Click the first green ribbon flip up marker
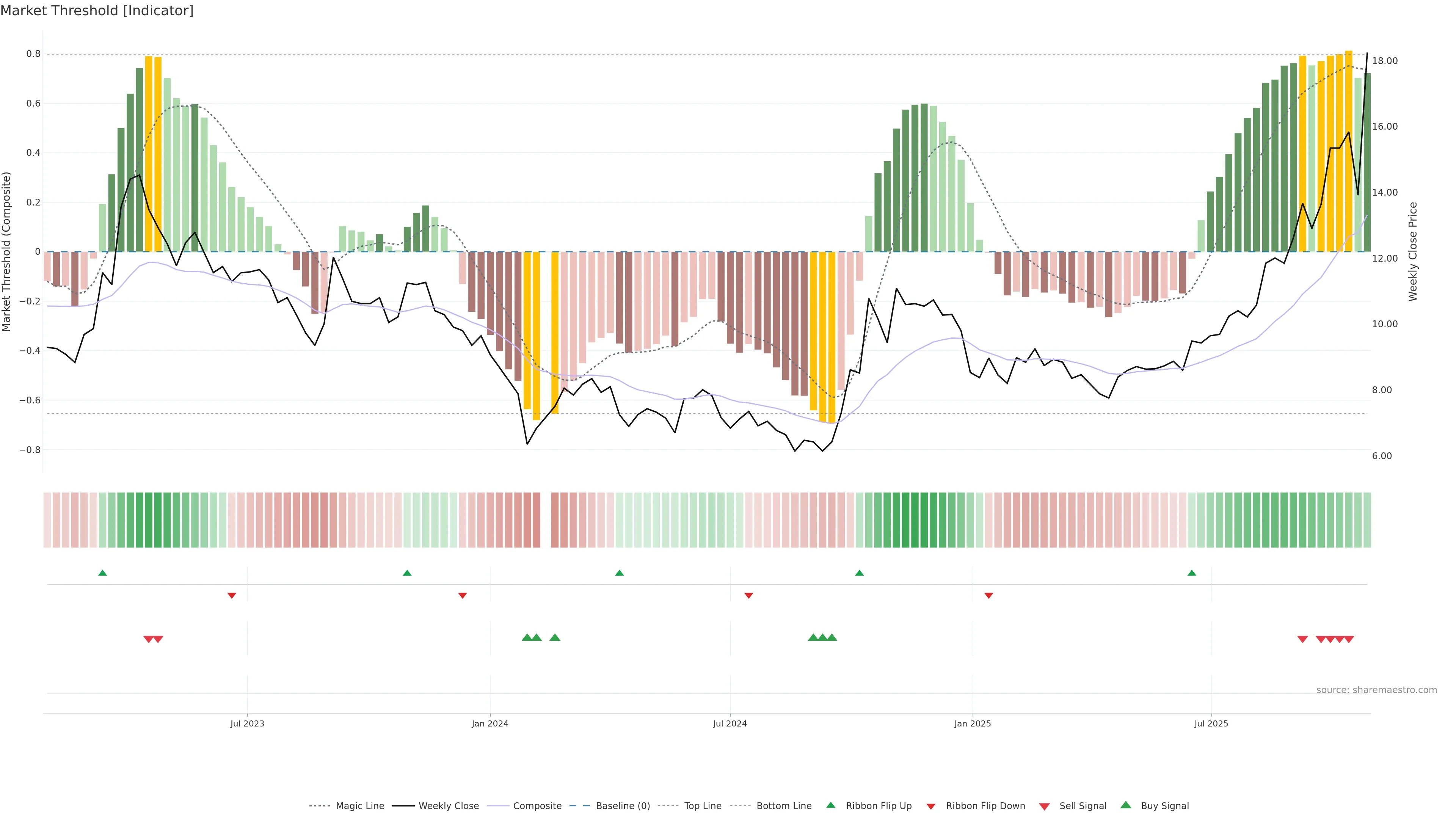 pos(102,573)
